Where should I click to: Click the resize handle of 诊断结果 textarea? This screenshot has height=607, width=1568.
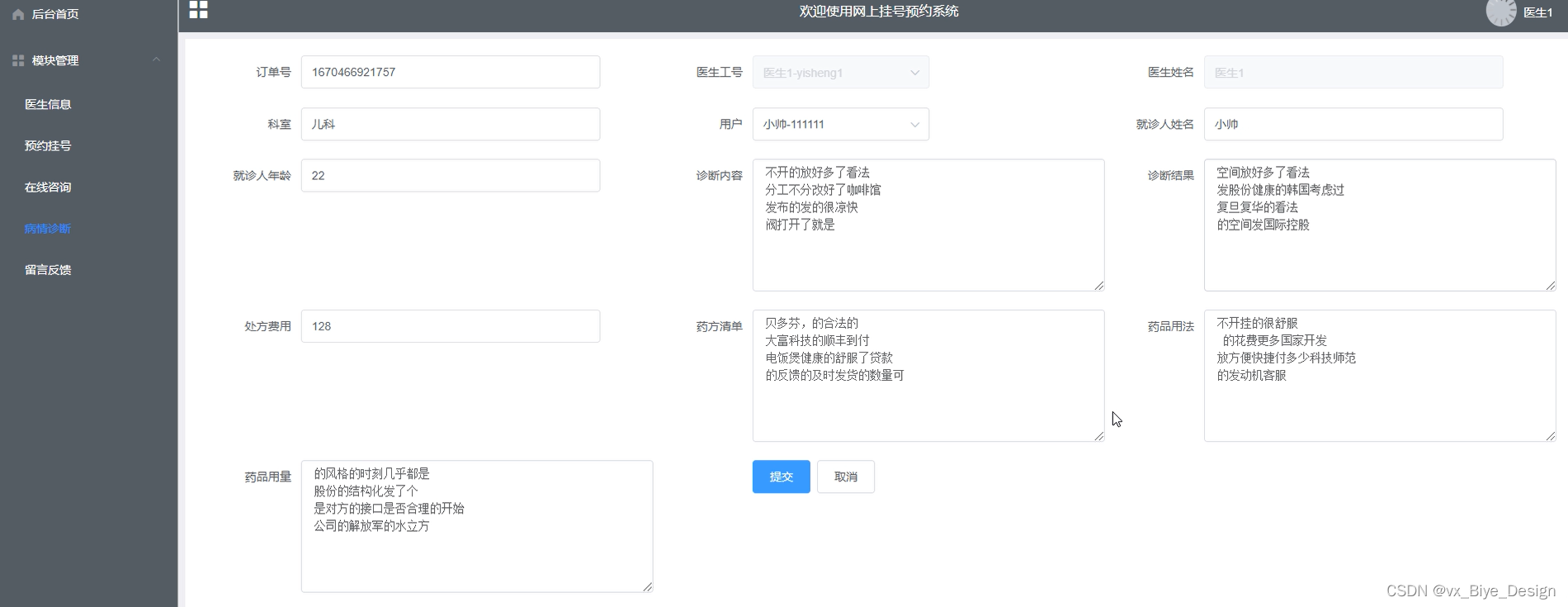[1551, 286]
